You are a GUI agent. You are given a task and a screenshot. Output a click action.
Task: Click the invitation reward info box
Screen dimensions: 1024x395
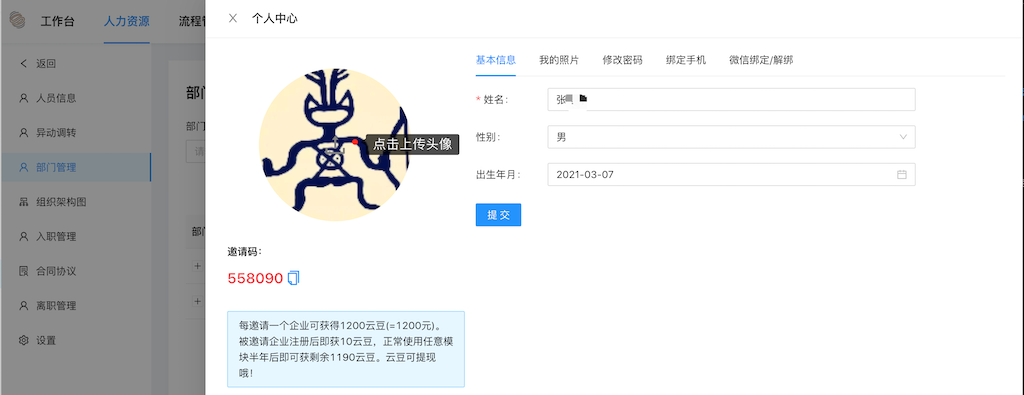[346, 349]
